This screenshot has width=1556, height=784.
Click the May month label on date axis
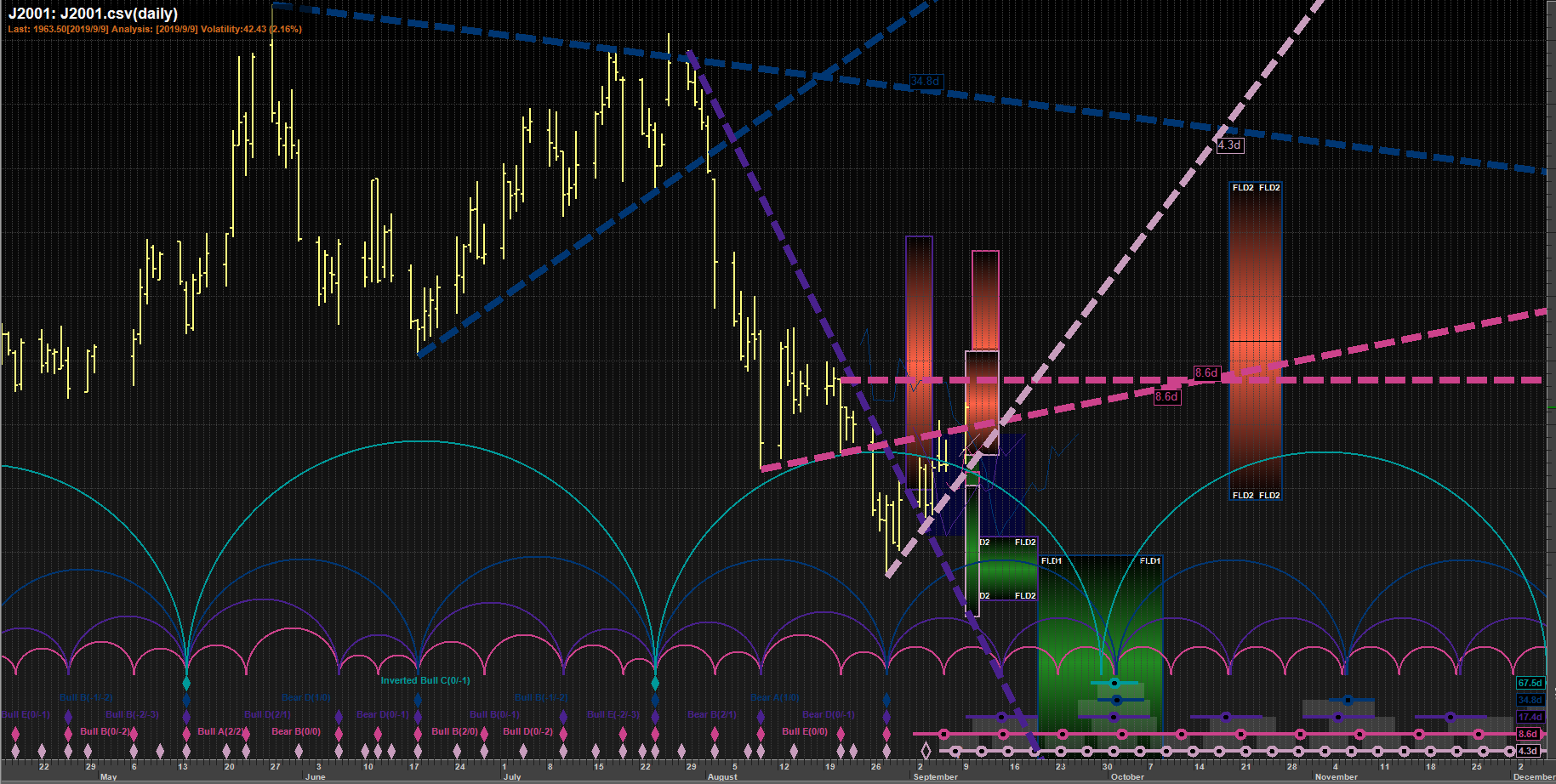point(109,777)
